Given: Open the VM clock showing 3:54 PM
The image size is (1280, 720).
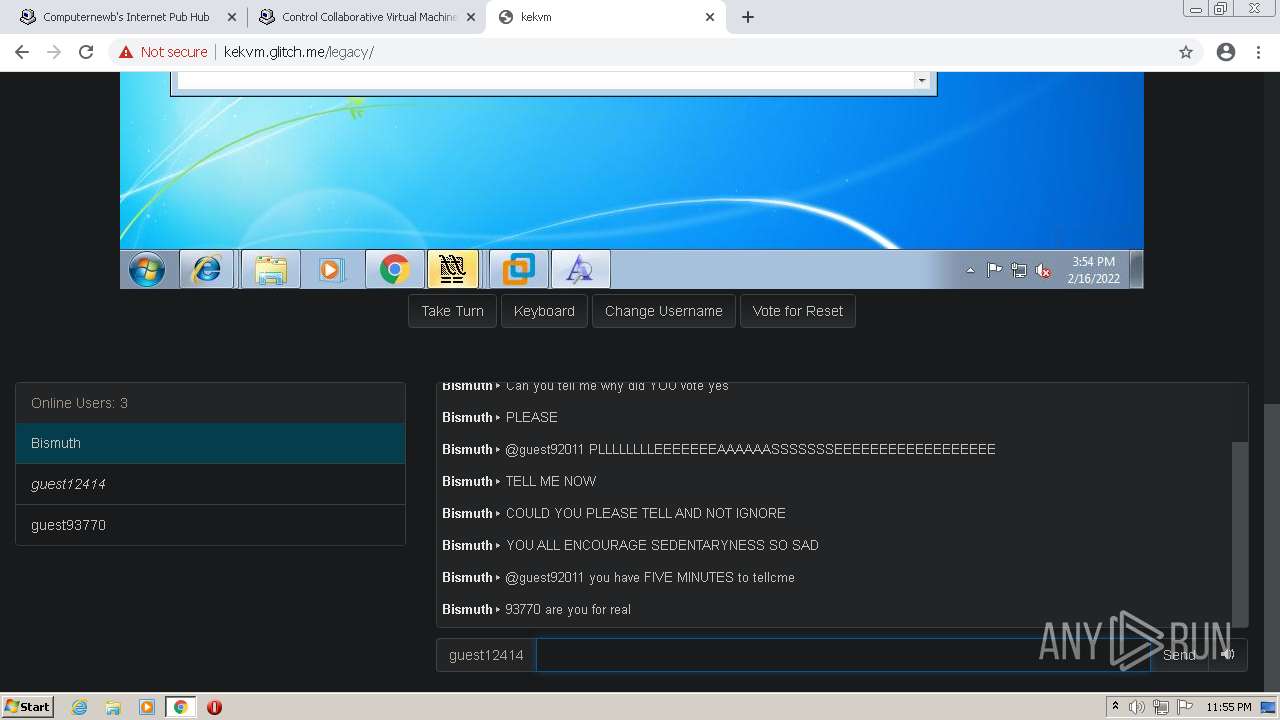Looking at the screenshot, I should [1093, 270].
